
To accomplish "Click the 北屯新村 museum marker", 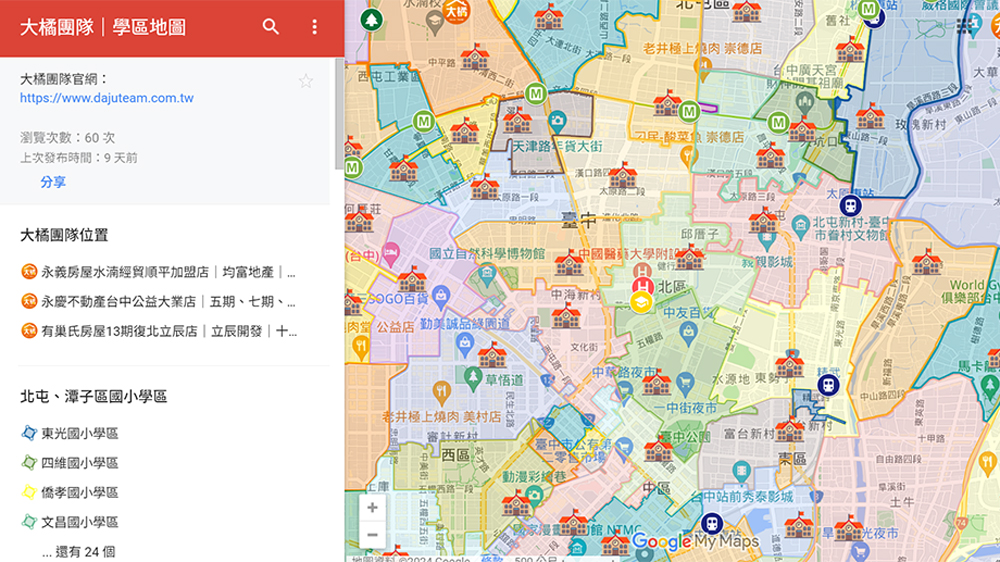I will coord(800,226).
